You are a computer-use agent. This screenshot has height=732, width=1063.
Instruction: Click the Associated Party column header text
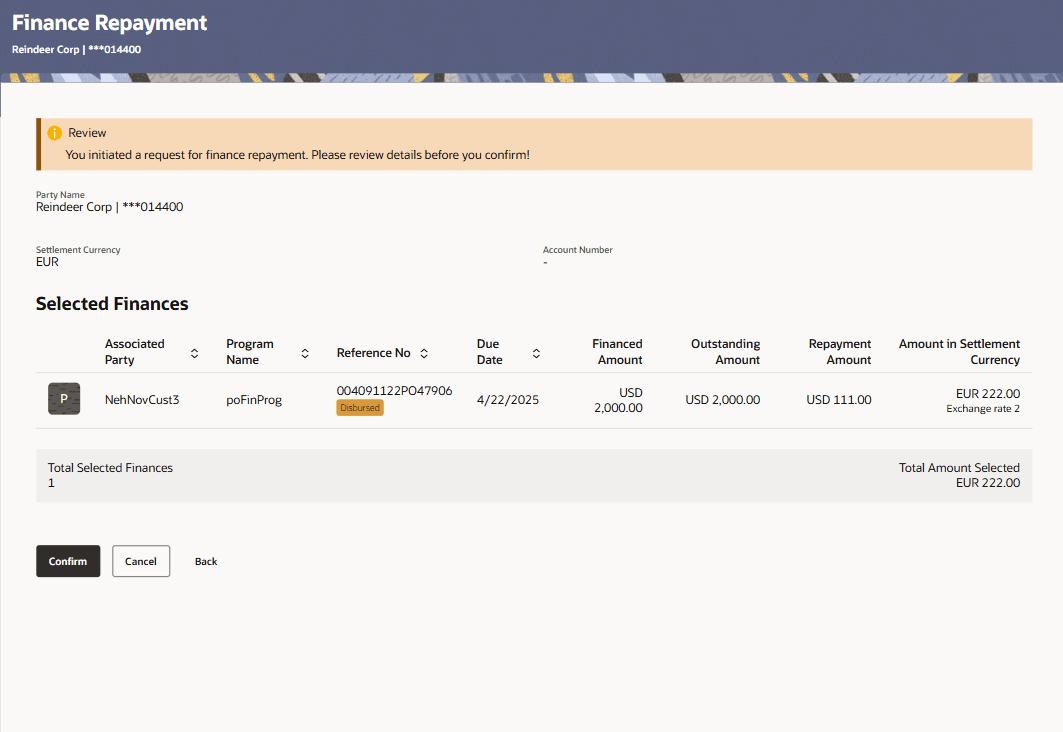[x=134, y=352]
